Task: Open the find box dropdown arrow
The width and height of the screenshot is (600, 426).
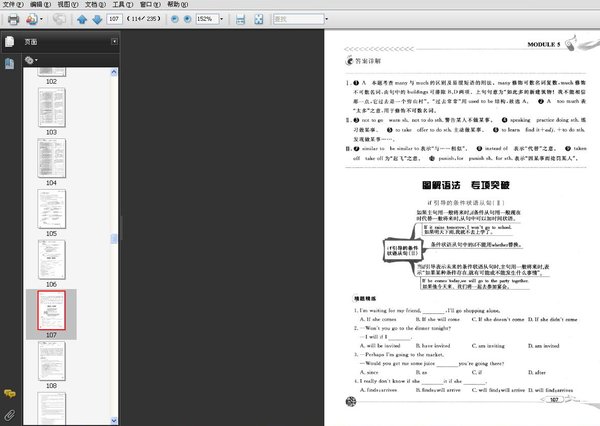Action: pyautogui.click(x=326, y=19)
